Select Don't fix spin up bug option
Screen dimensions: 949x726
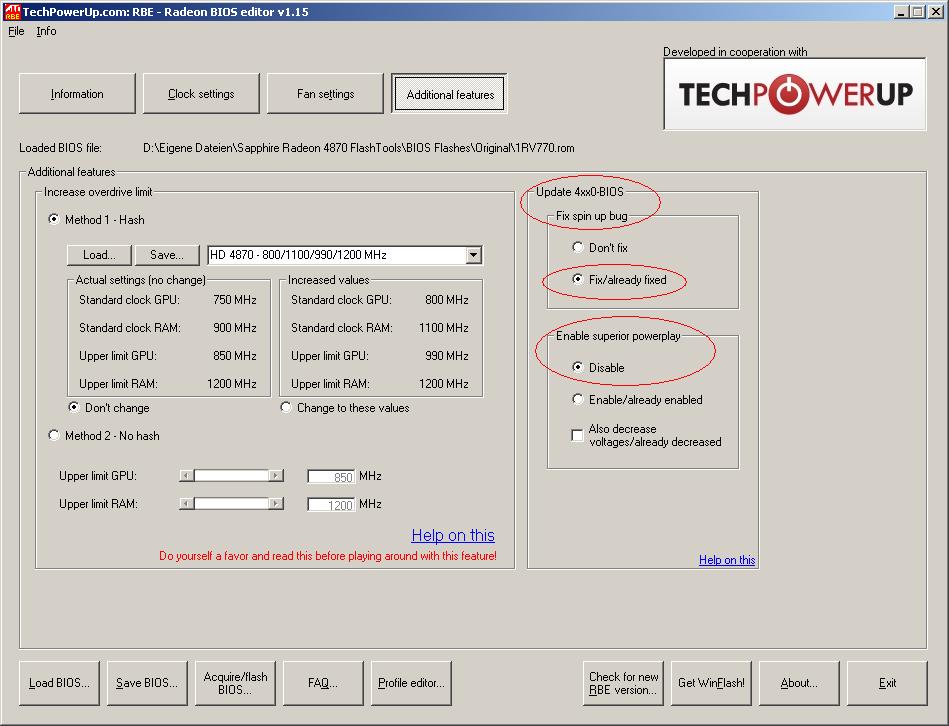577,247
